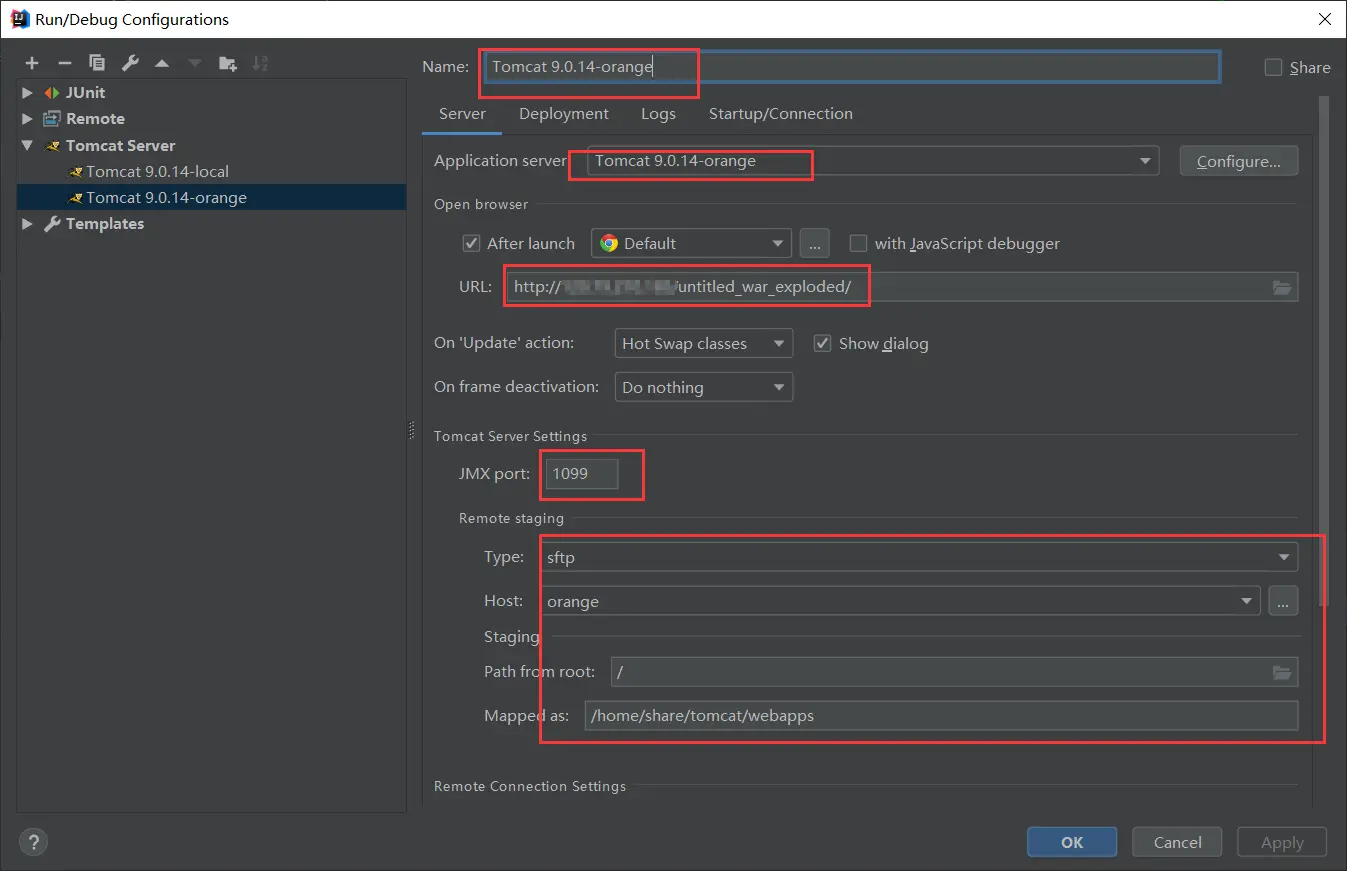
Task: Expand the Remote tree node
Action: (27, 118)
